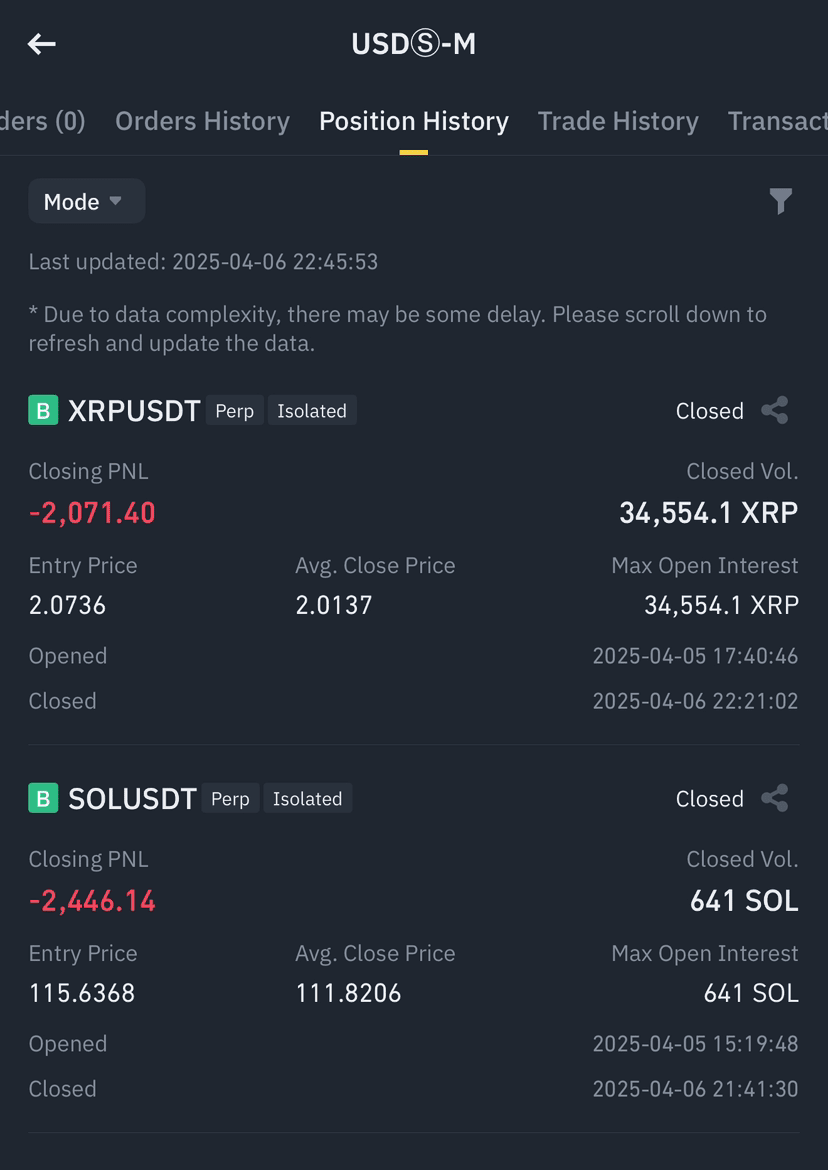Tap the SOLUSDT Closing PNL value -2,446.14
This screenshot has width=828, height=1170.
[x=92, y=901]
